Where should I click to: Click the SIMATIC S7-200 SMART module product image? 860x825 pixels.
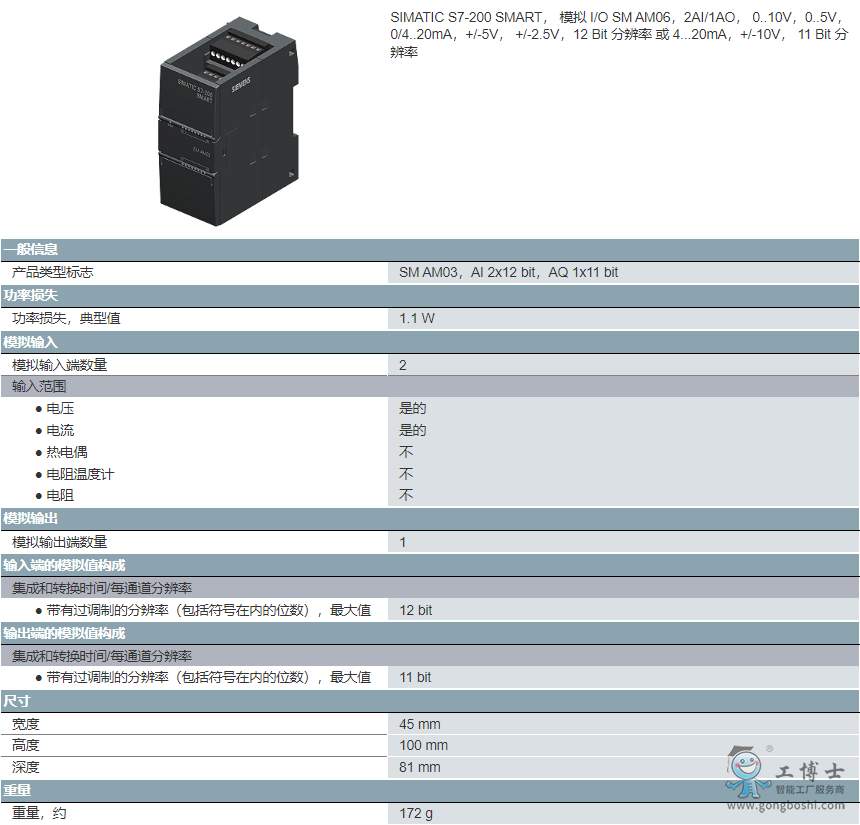tap(229, 122)
